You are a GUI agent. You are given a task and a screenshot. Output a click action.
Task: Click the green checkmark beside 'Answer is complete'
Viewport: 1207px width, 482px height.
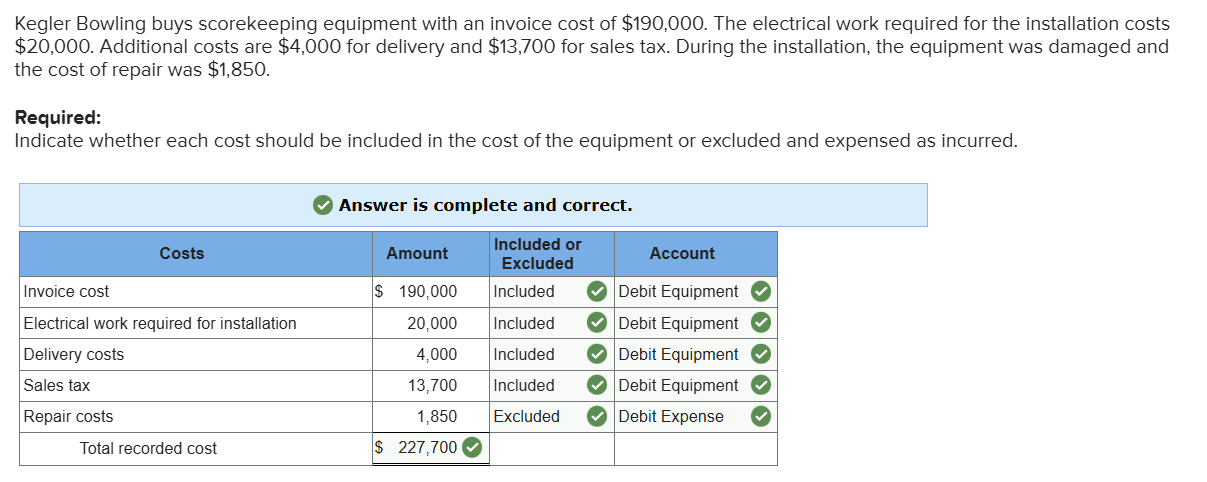point(323,205)
